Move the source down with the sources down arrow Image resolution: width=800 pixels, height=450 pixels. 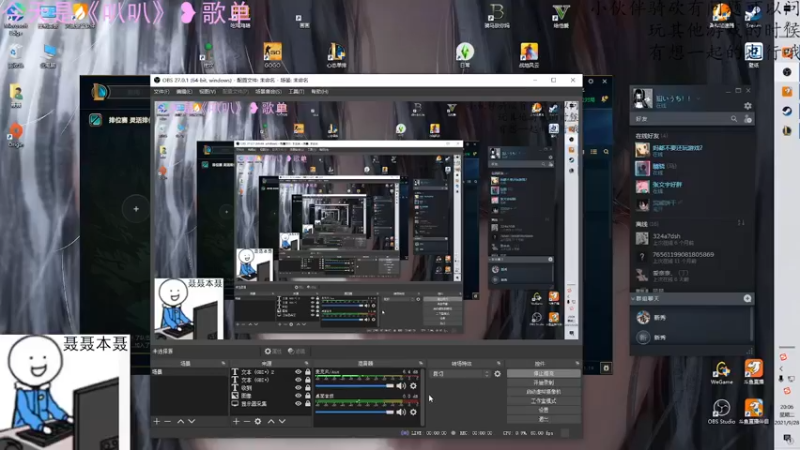tap(282, 421)
